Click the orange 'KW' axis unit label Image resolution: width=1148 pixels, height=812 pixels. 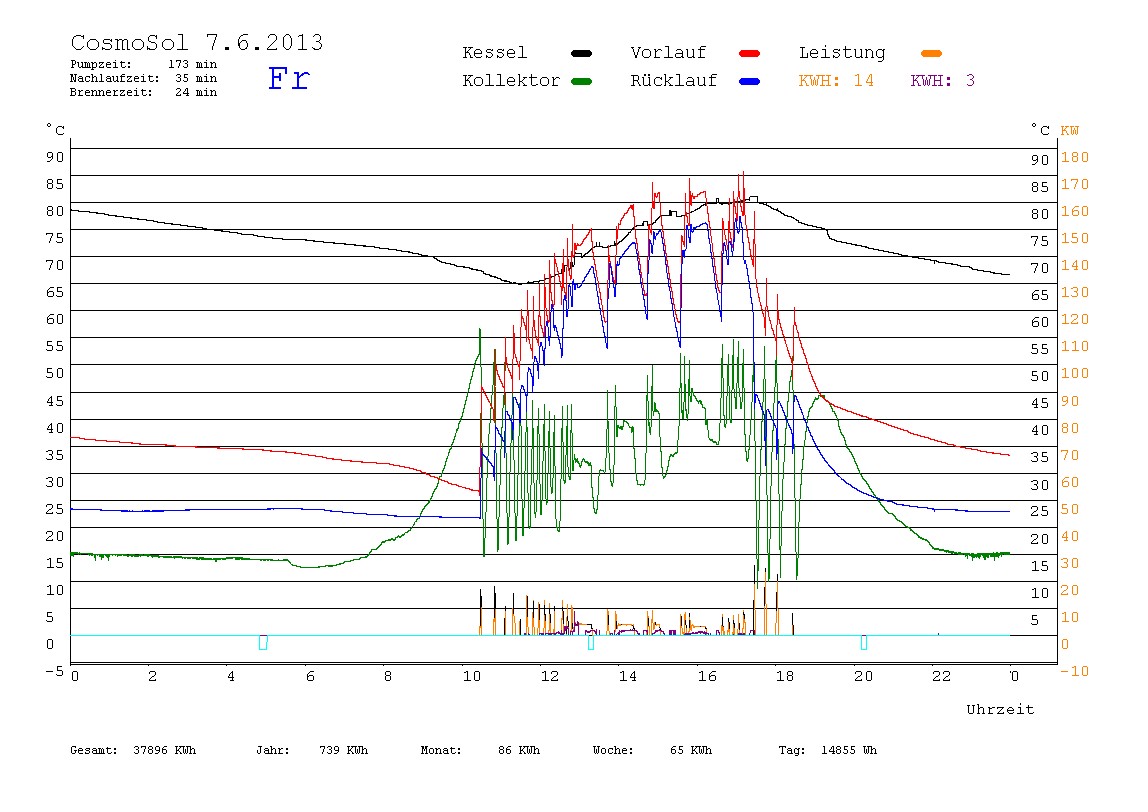point(1070,131)
